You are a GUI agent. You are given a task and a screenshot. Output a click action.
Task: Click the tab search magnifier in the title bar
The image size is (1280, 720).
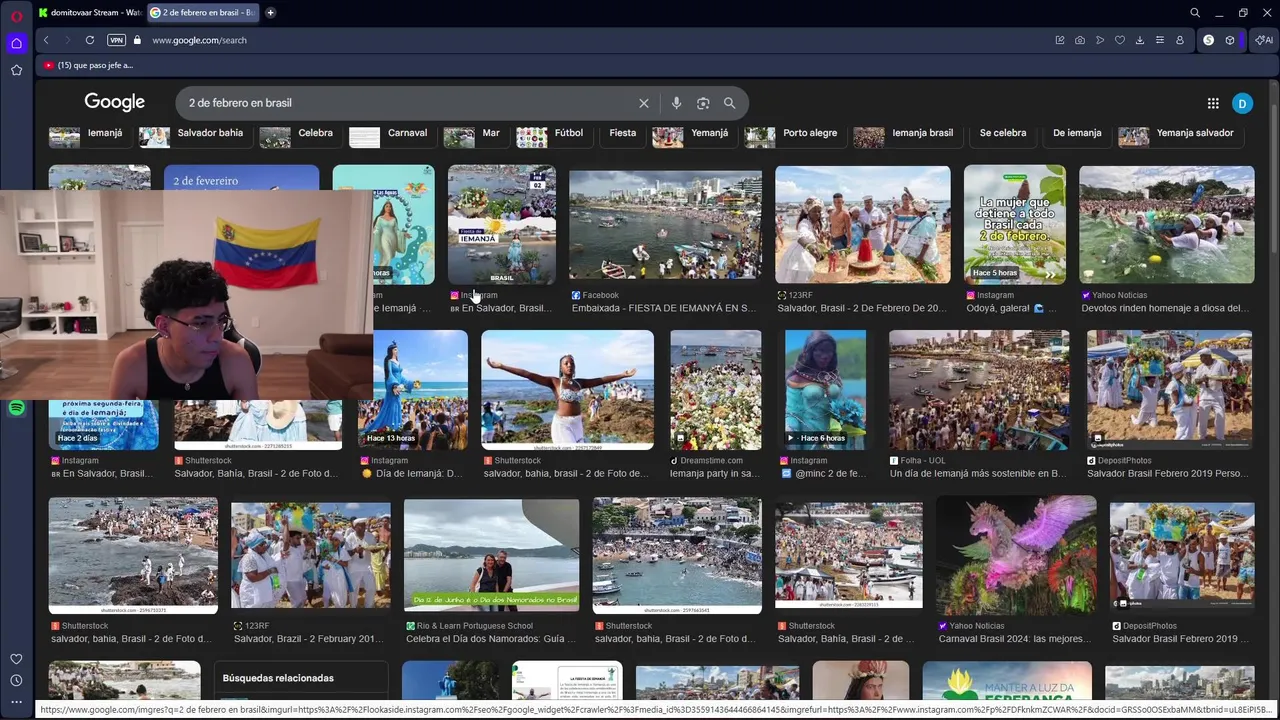tap(1195, 13)
